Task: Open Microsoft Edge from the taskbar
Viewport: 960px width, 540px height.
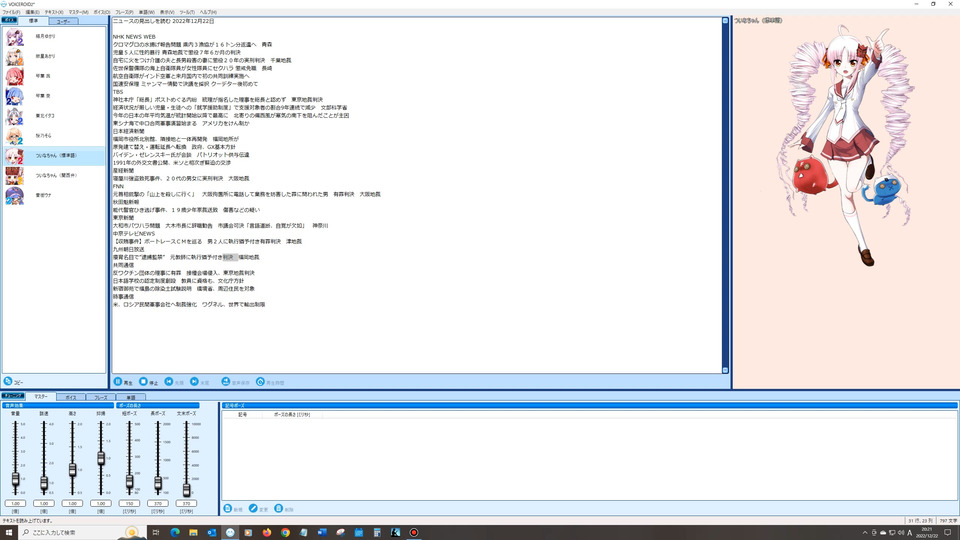Action: [175, 532]
